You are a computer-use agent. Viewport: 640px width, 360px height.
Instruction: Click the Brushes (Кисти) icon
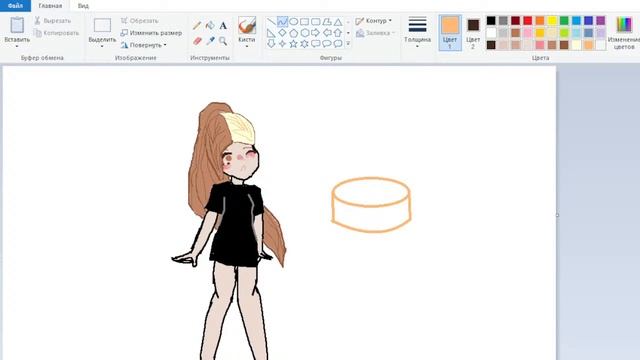[x=247, y=25]
